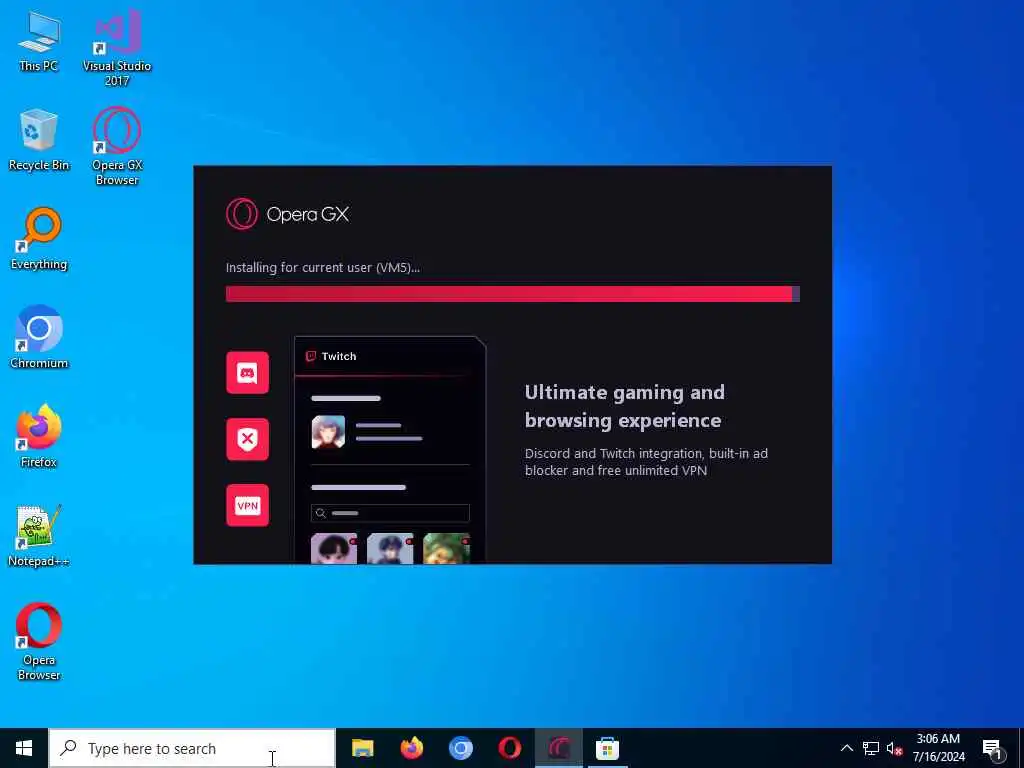Open the network status tray icon
1024x768 pixels.
tap(871, 748)
